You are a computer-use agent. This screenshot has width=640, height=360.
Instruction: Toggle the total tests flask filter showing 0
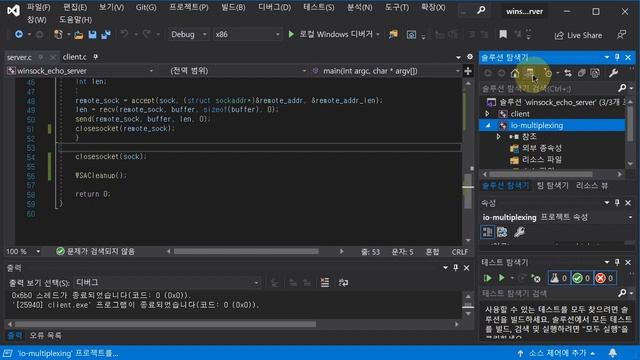(x=559, y=278)
